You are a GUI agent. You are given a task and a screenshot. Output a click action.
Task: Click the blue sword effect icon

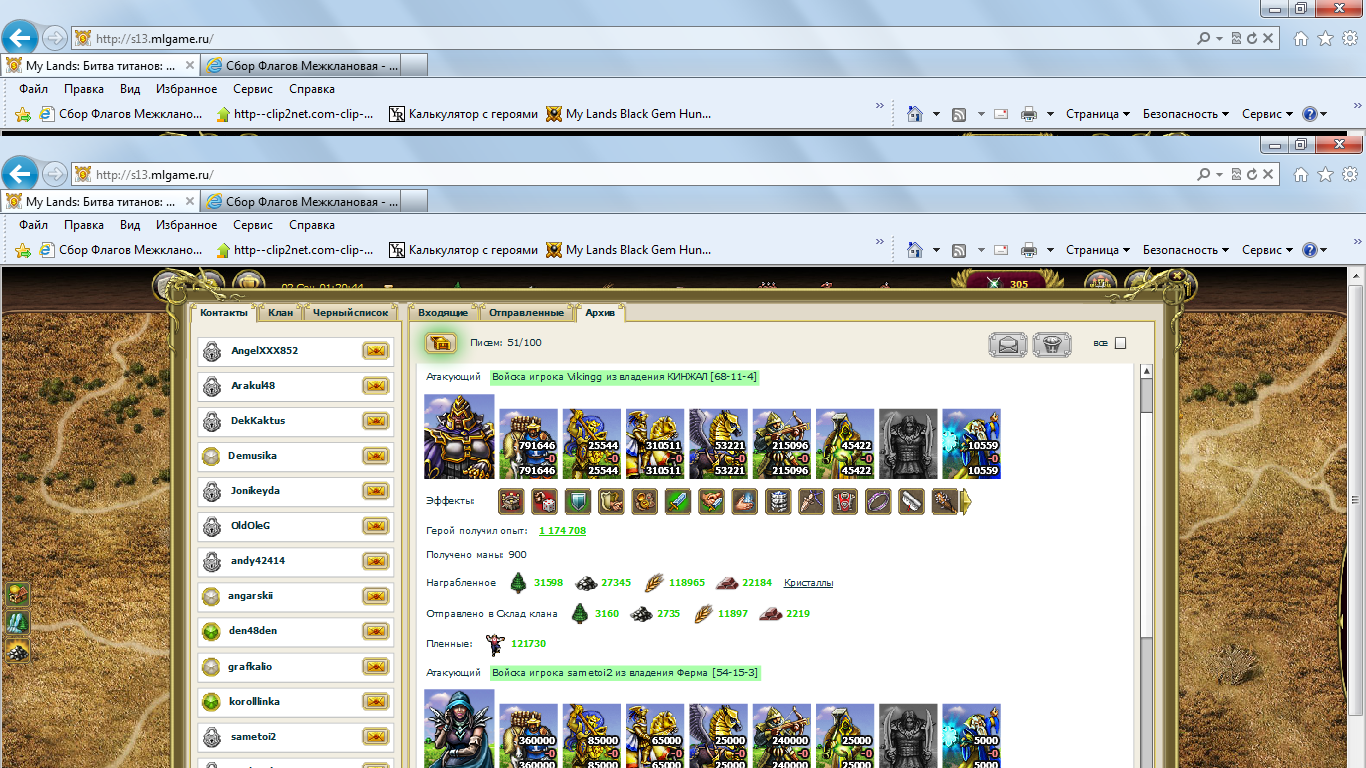(678, 501)
